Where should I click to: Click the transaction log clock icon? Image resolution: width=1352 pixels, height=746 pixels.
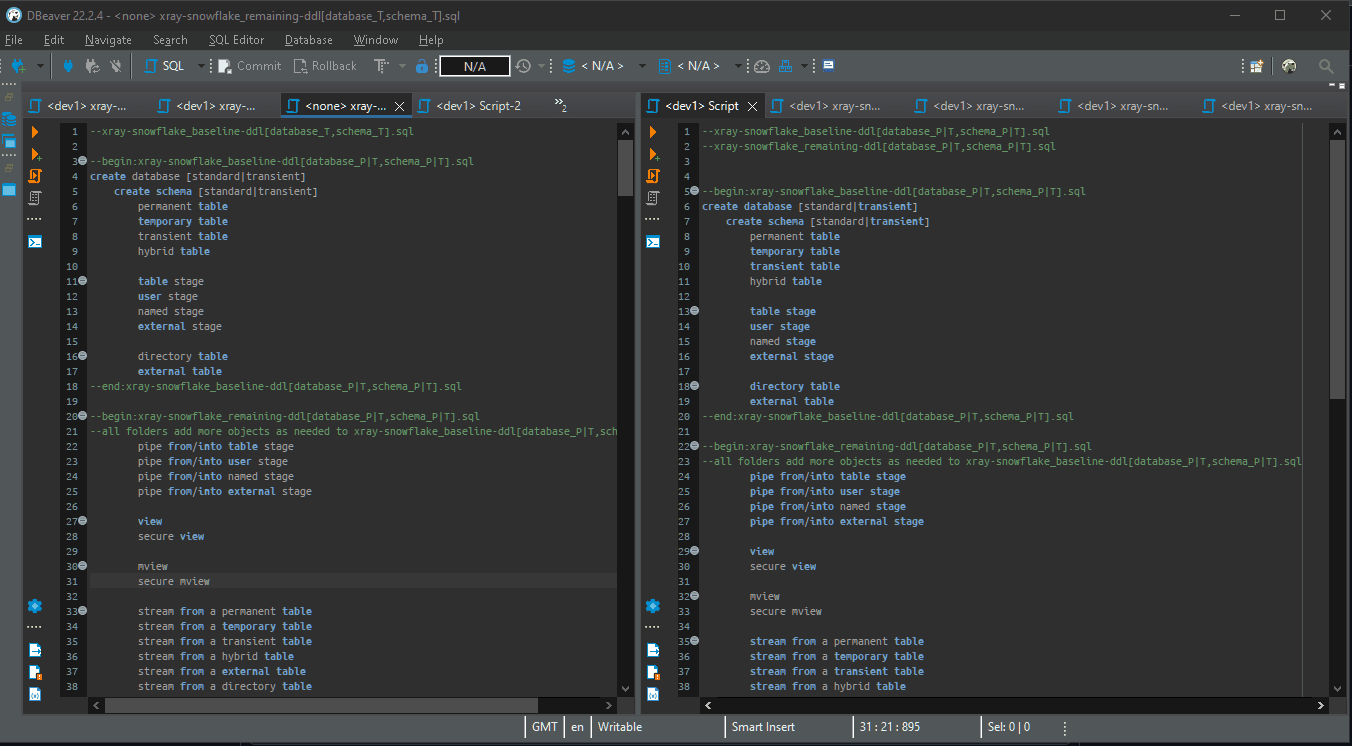coord(523,66)
